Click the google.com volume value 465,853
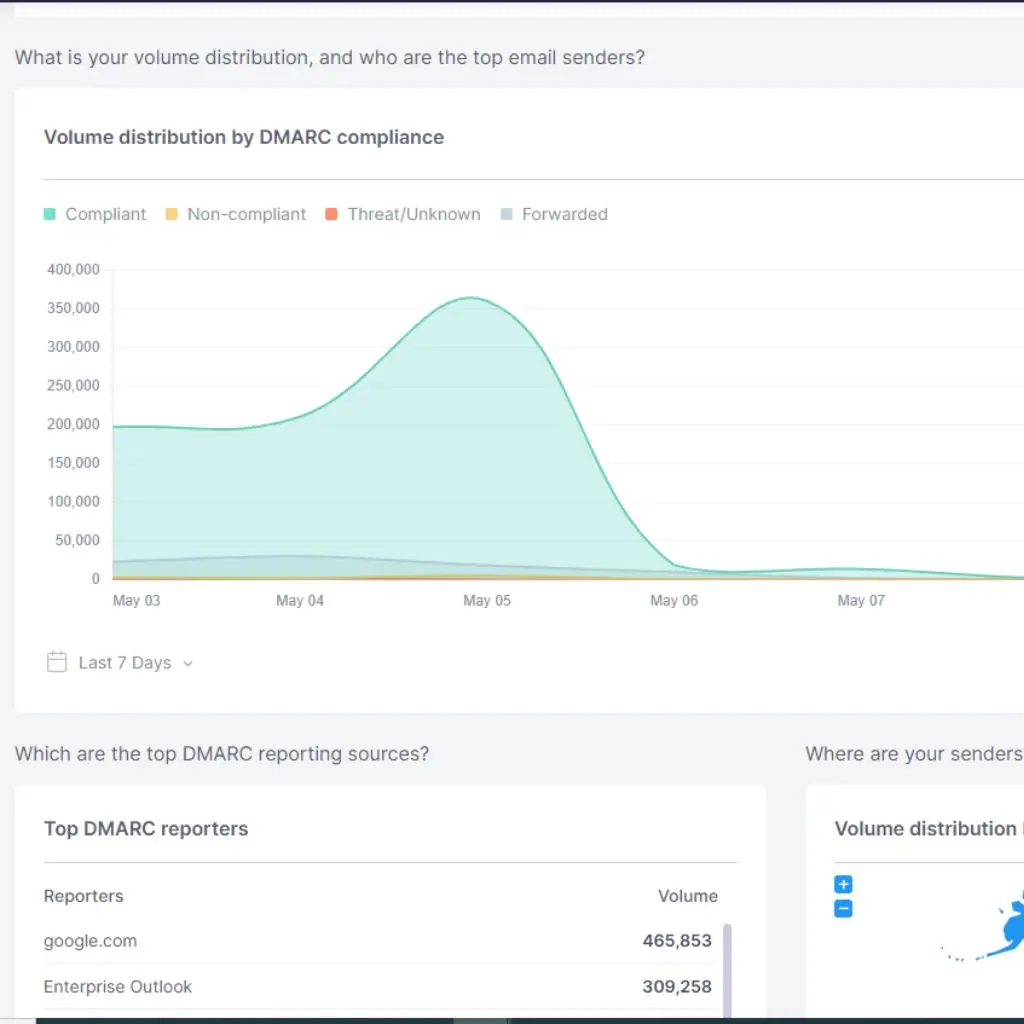The width and height of the screenshot is (1024, 1024). coord(677,940)
